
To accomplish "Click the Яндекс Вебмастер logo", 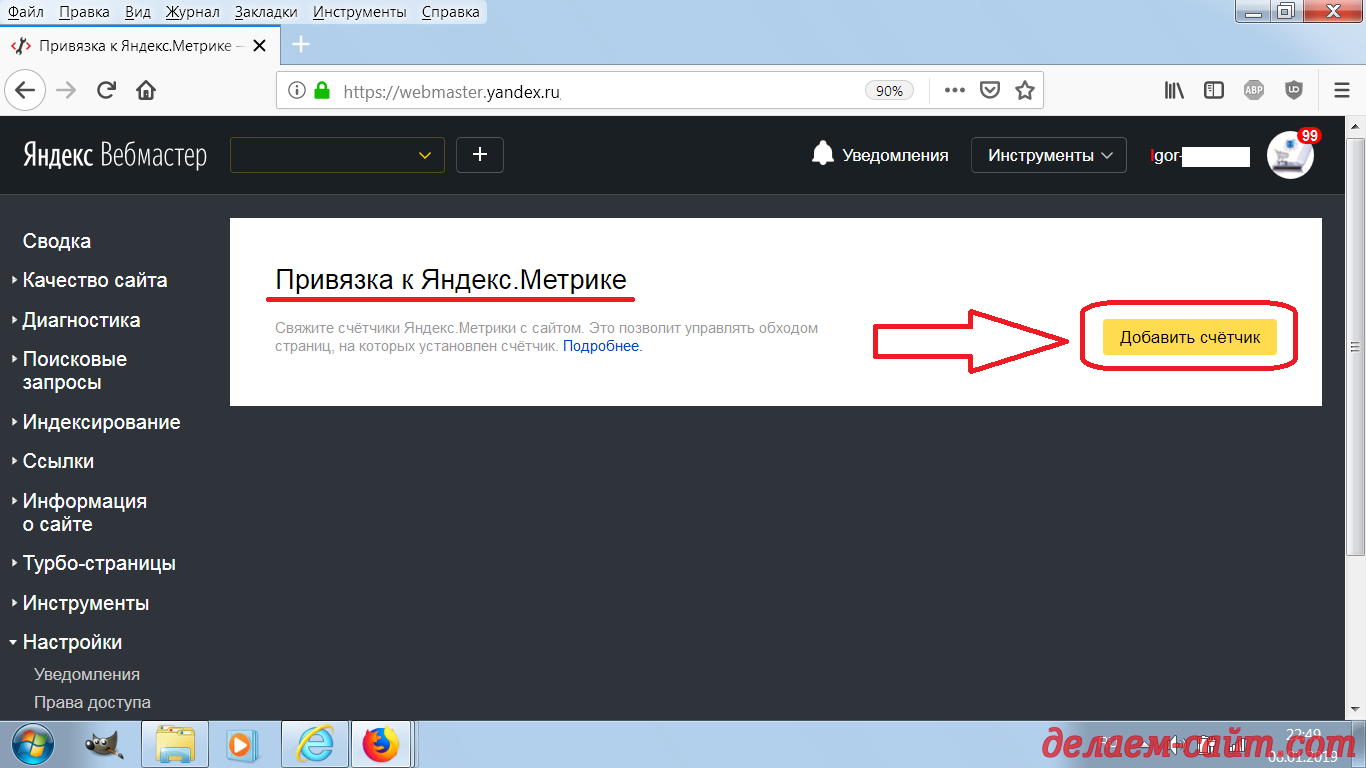I will (x=115, y=155).
